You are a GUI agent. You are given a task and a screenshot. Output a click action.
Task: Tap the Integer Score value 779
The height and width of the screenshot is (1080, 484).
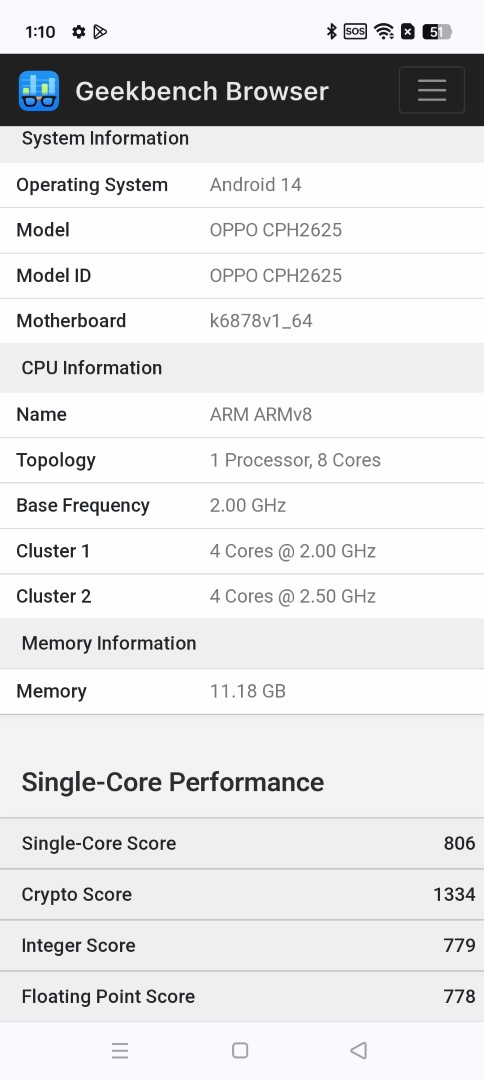click(x=459, y=945)
